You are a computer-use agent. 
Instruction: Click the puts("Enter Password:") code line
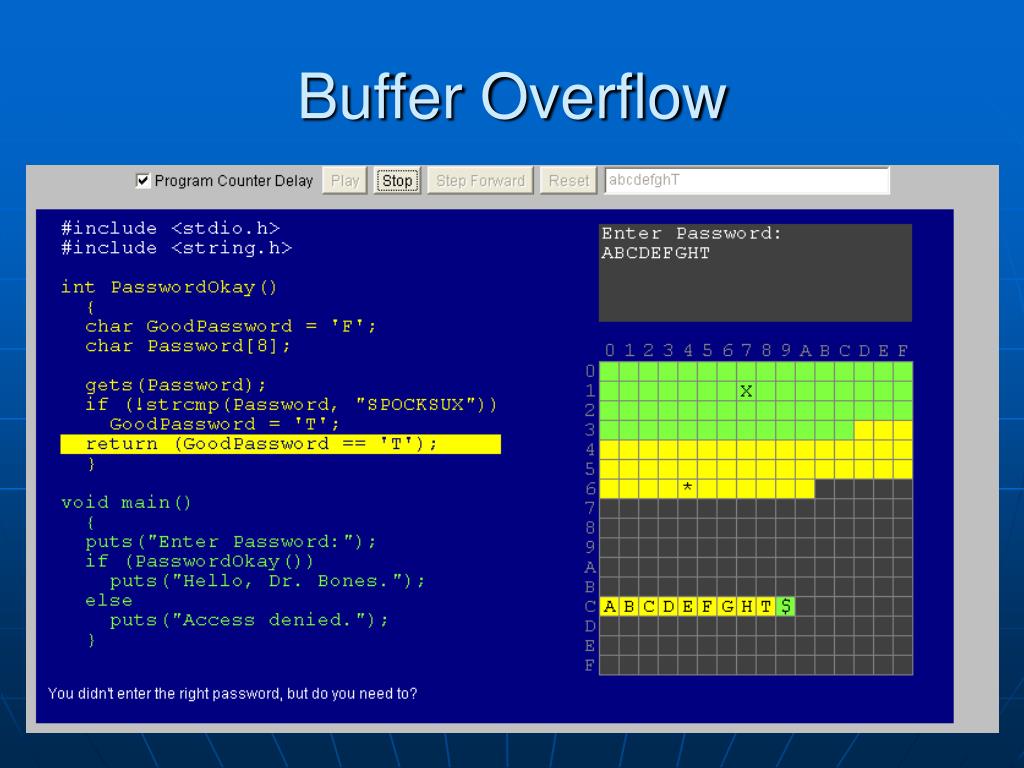click(231, 541)
